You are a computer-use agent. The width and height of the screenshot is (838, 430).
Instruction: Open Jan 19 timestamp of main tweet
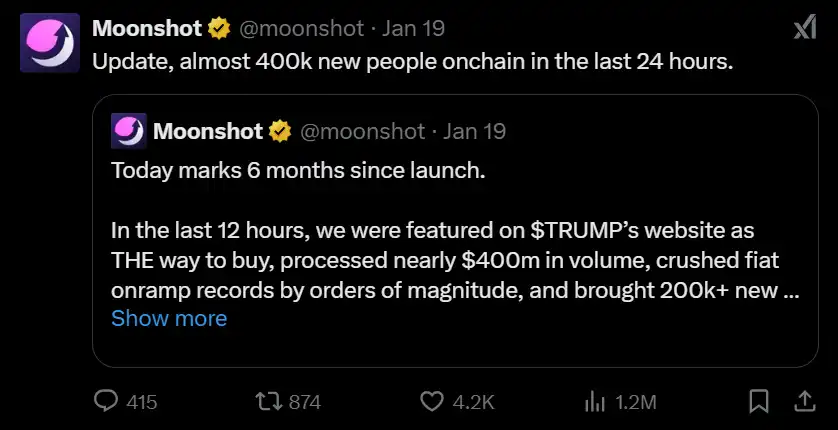412,29
